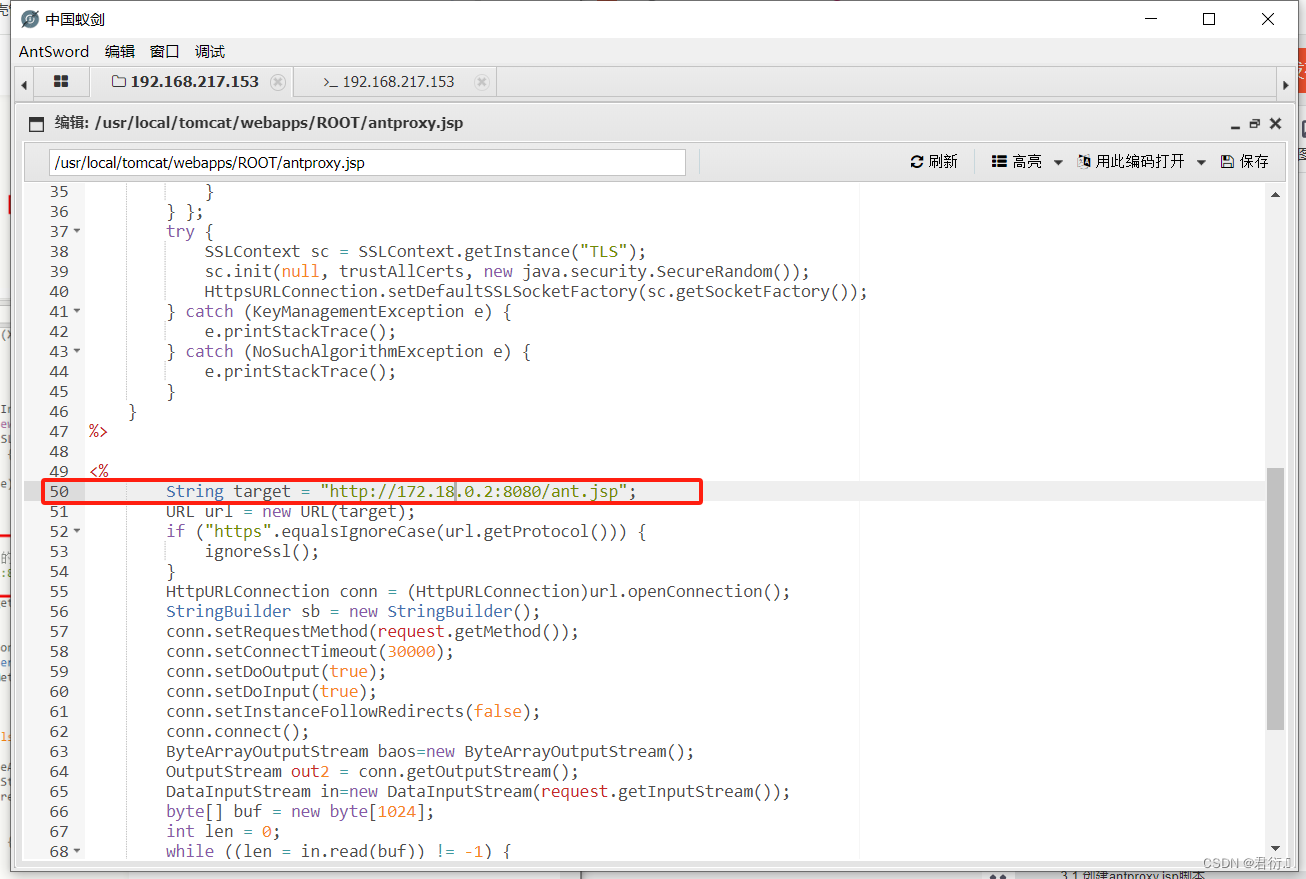Close the terminal tab 192.168.217.153
This screenshot has width=1306, height=879.
click(482, 82)
